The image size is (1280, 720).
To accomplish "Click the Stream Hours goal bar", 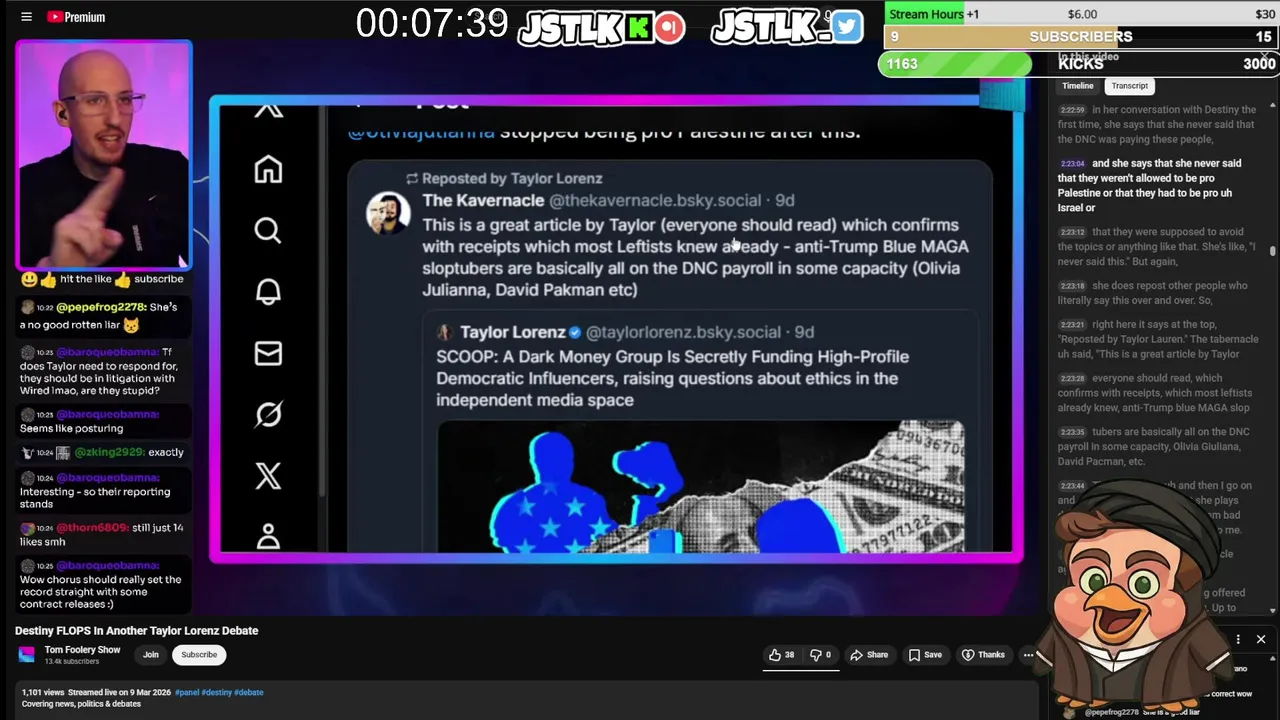I will (1080, 14).
